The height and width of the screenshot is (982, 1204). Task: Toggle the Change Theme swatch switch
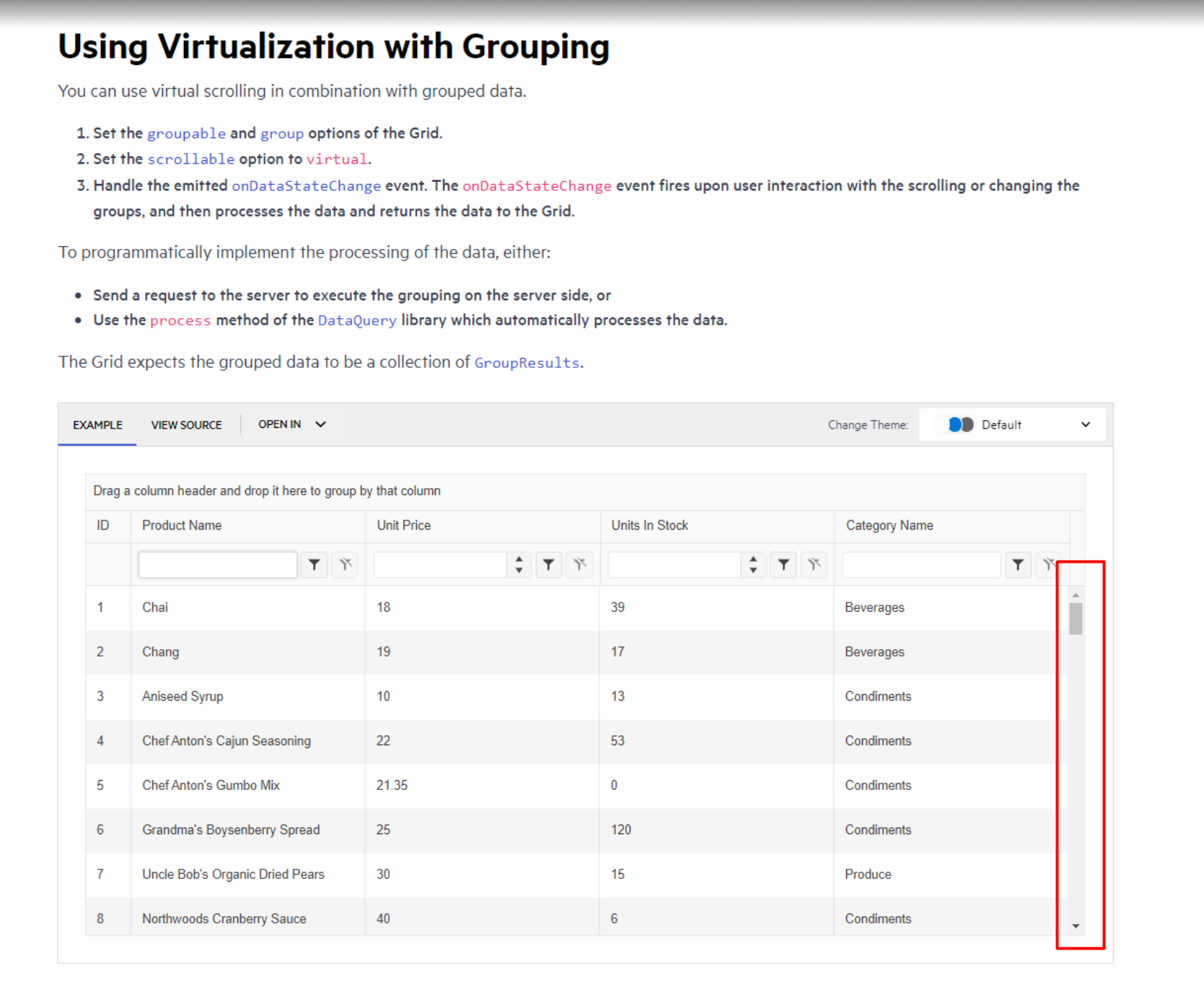pyautogui.click(x=959, y=425)
